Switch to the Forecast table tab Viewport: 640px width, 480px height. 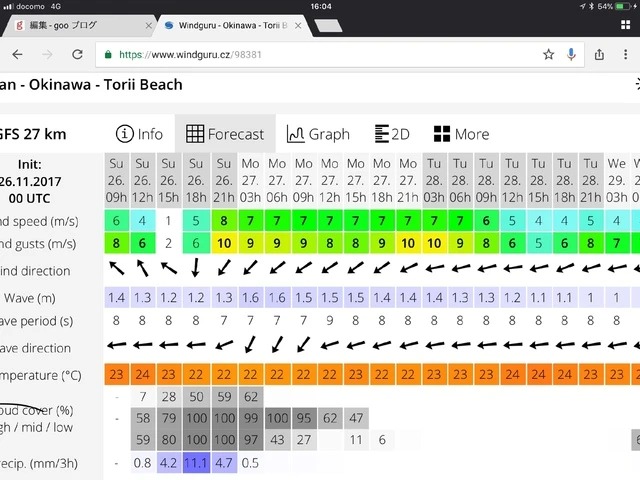225,134
